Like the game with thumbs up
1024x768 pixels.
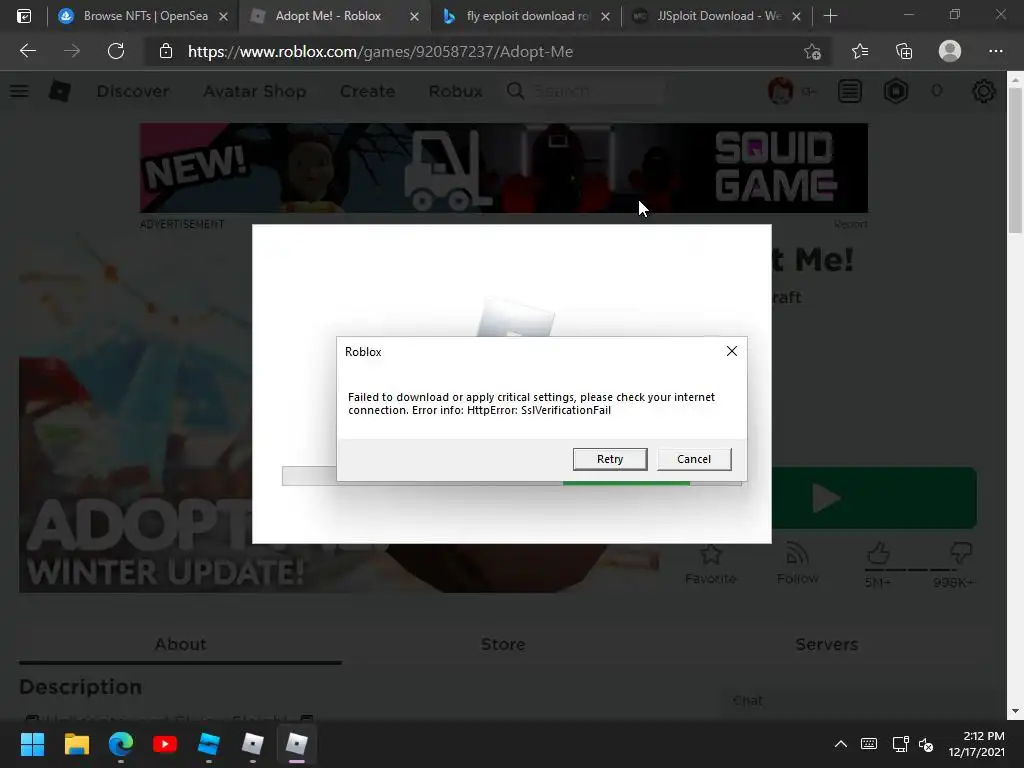878,554
